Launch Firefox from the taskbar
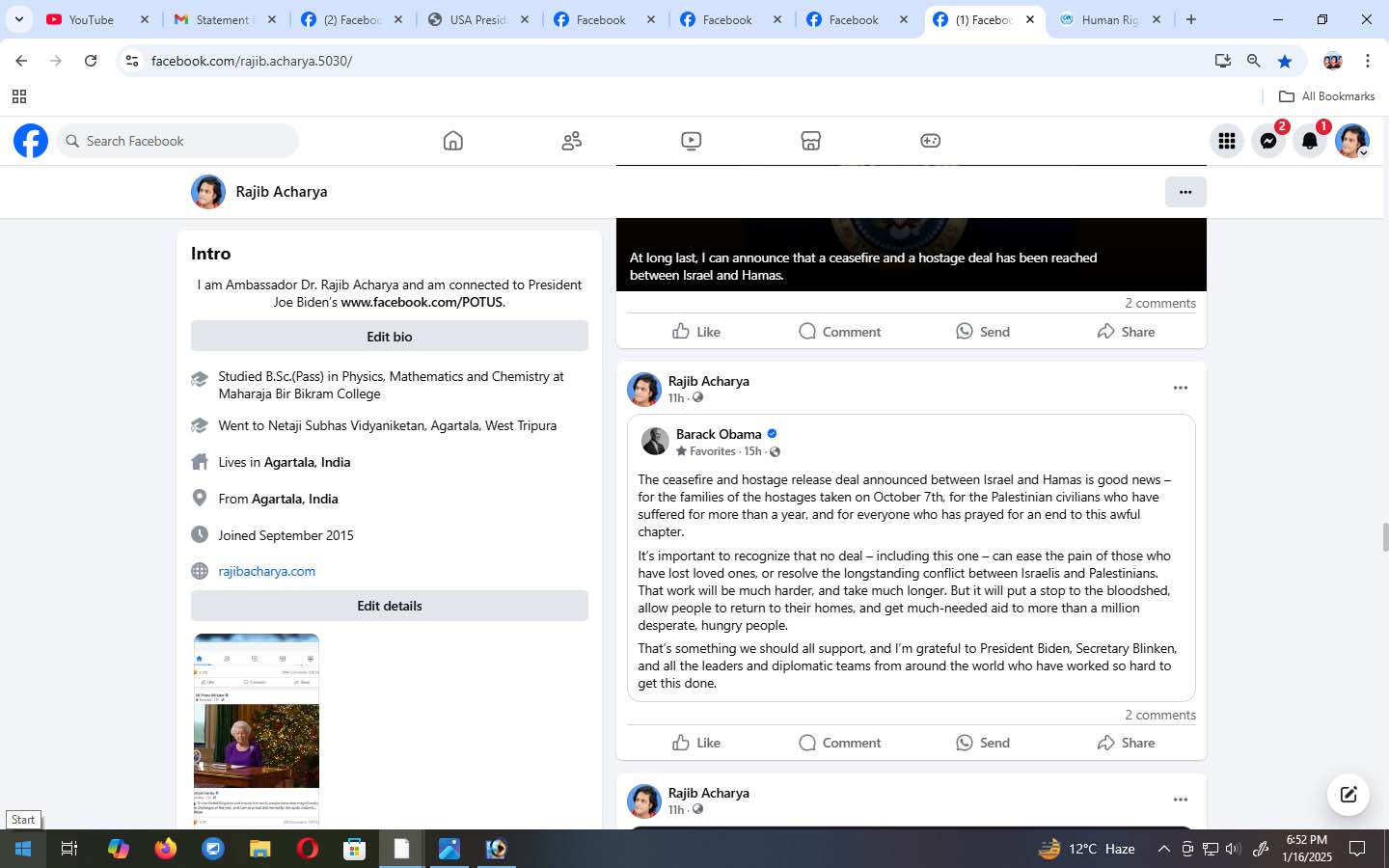This screenshot has height=868, width=1389. pyautogui.click(x=166, y=849)
